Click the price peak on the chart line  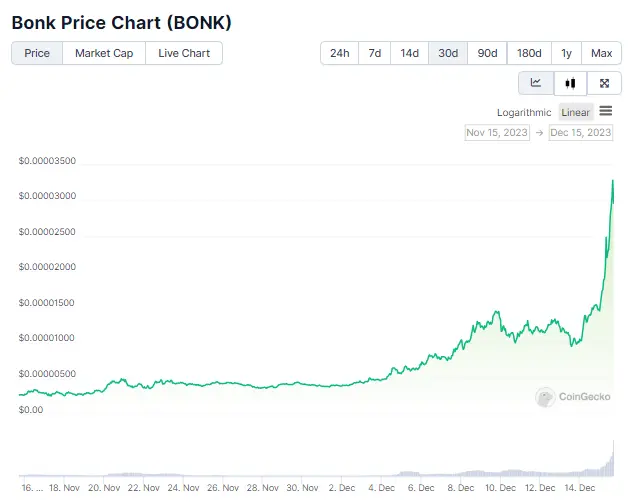pyautogui.click(x=613, y=180)
